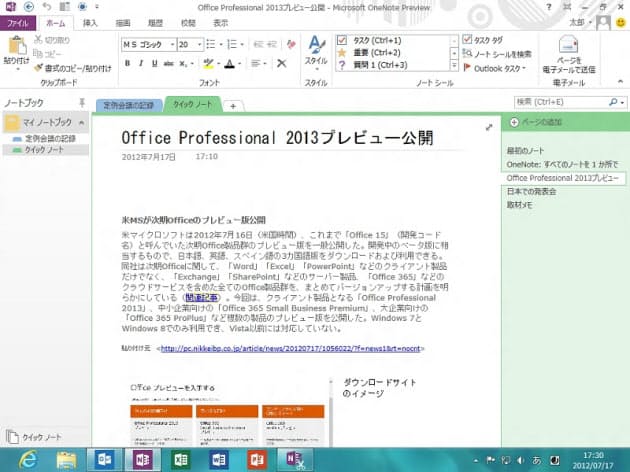The image size is (630, 472).
Task: Switch to the 挿入 (Insert) ribbon tab
Action: 90,21
